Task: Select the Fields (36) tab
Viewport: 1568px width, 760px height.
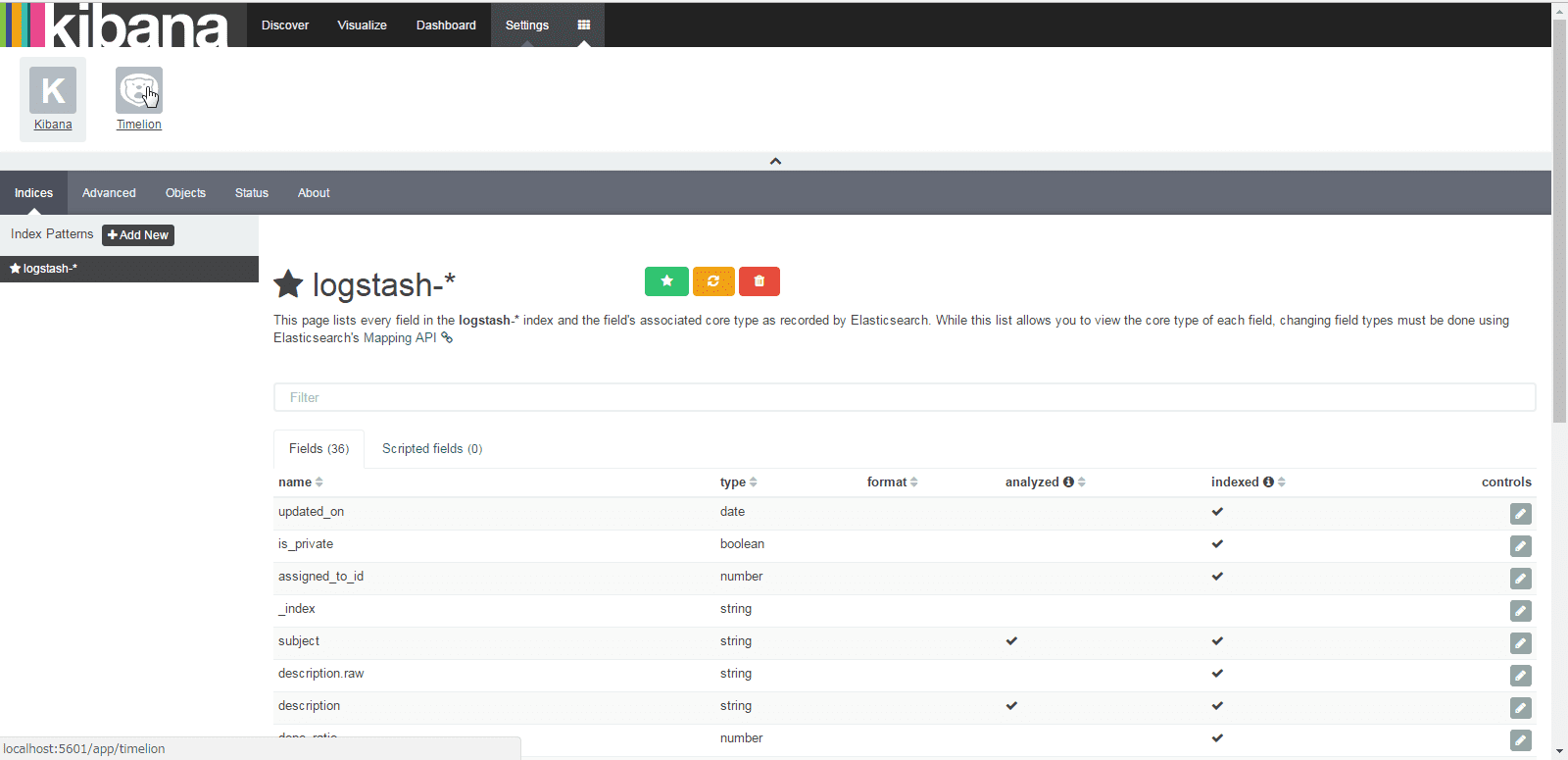Action: point(319,449)
